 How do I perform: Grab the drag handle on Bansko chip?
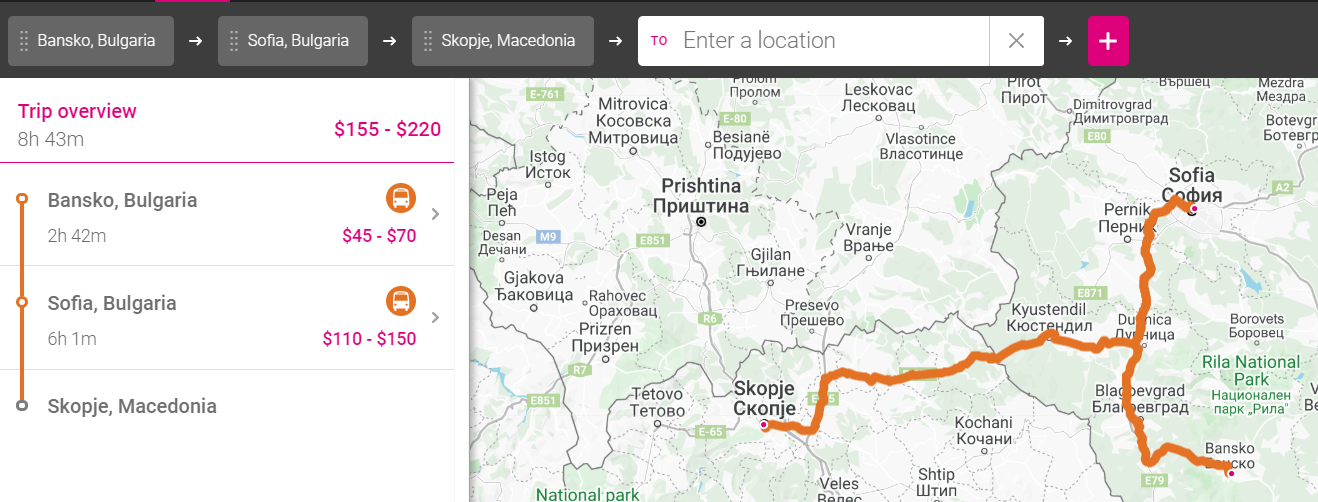(24, 41)
